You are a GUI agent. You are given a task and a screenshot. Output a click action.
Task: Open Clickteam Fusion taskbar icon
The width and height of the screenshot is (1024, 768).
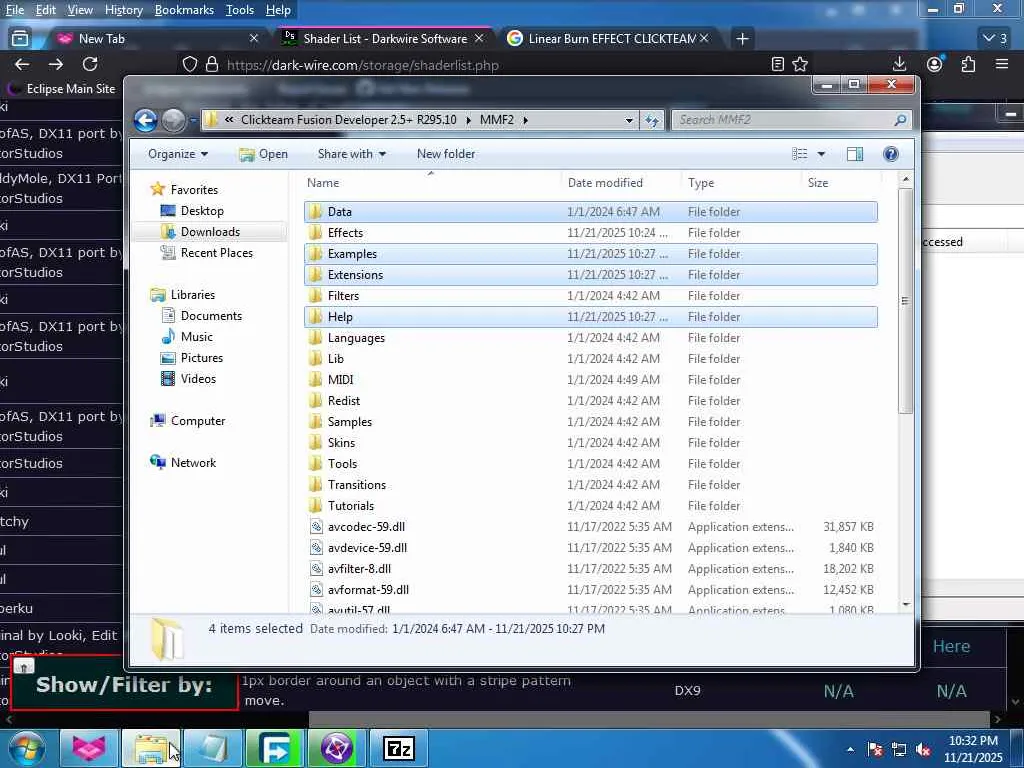(x=274, y=748)
